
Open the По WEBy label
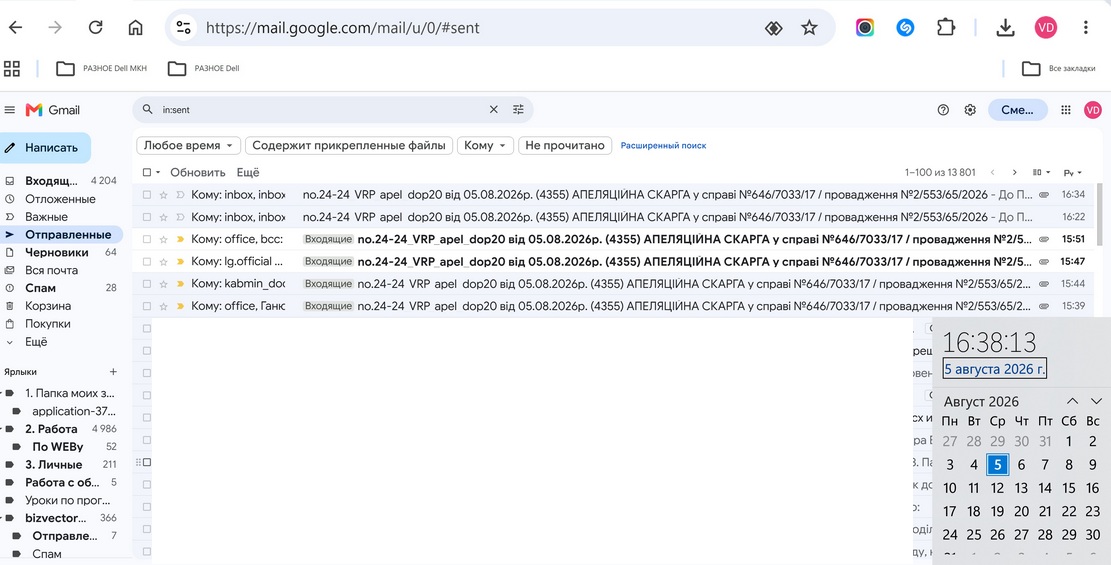coord(57,447)
